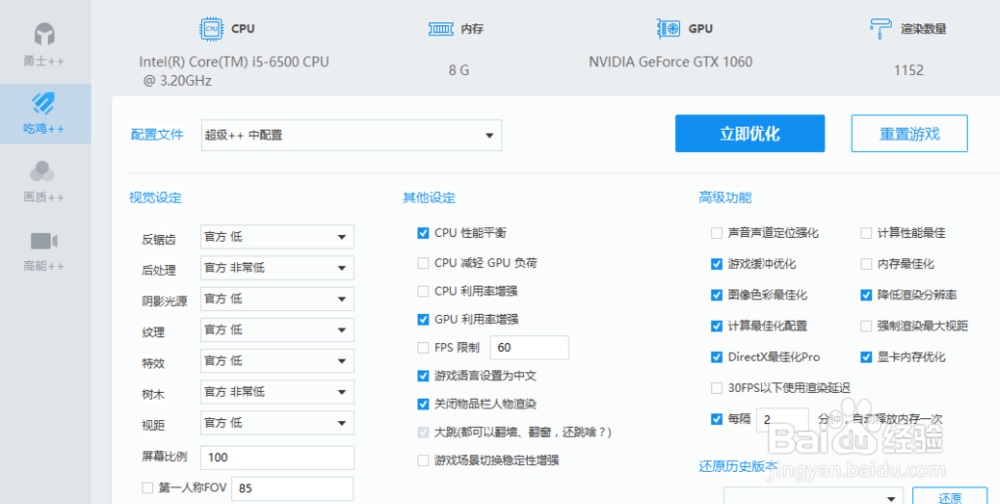This screenshot has height=504, width=1000.
Task: Enable 计算性能最佳
Action: (865, 233)
